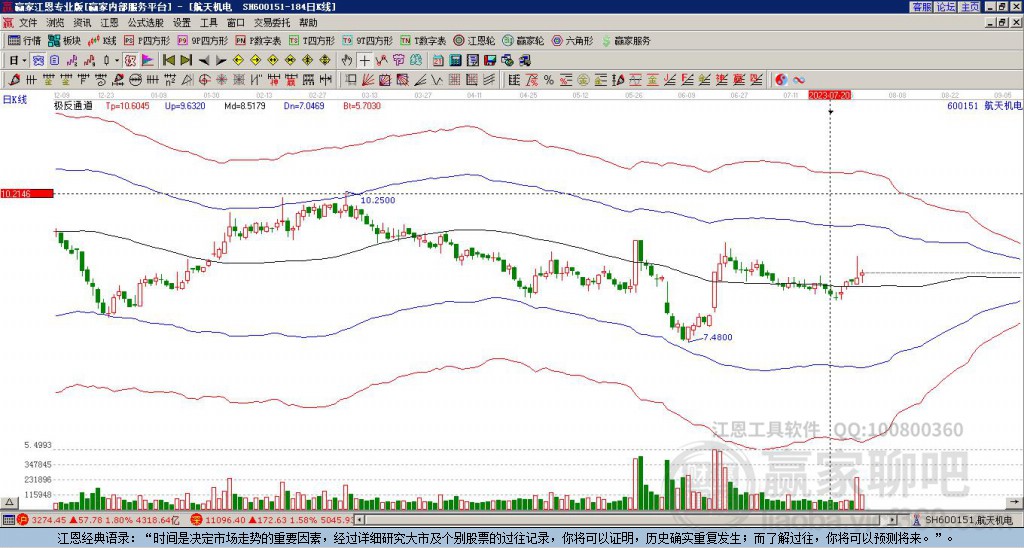Image resolution: width=1024 pixels, height=548 pixels.
Task: Click the yin-yang circle icon
Action: coord(781,80)
